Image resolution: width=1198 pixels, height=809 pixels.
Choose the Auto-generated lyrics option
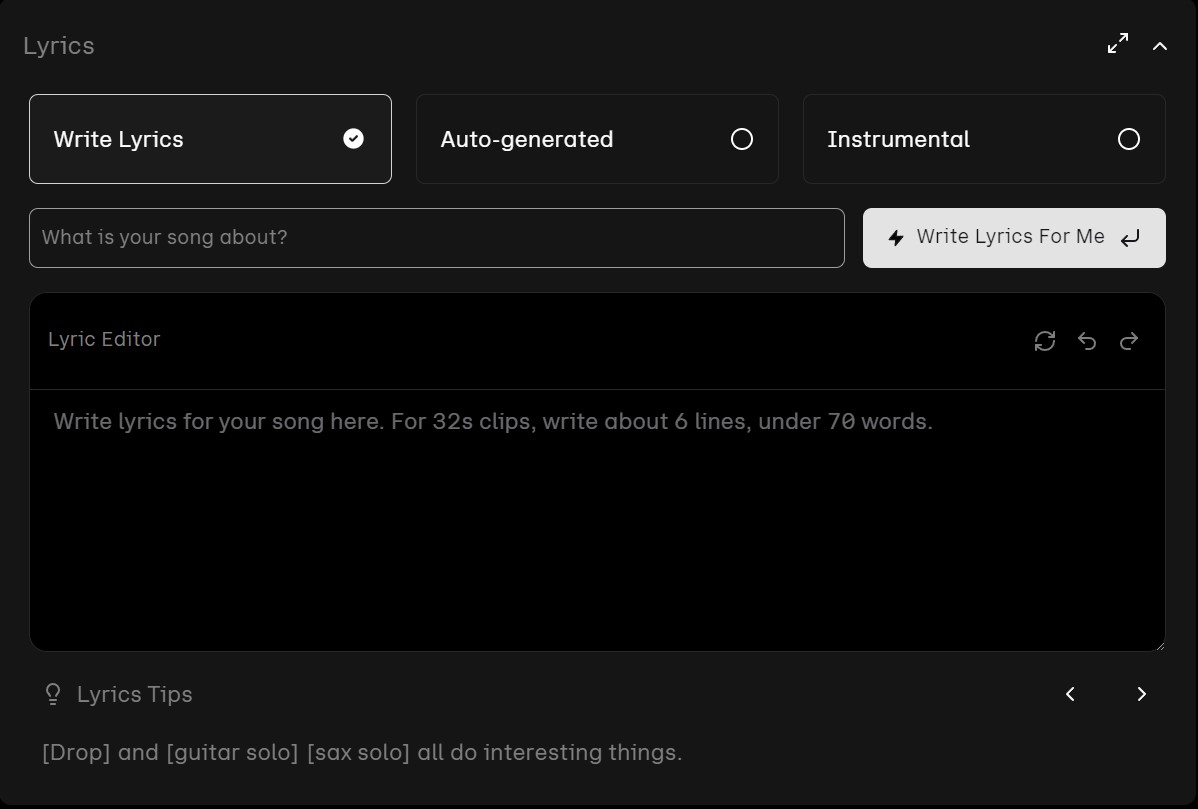(597, 139)
